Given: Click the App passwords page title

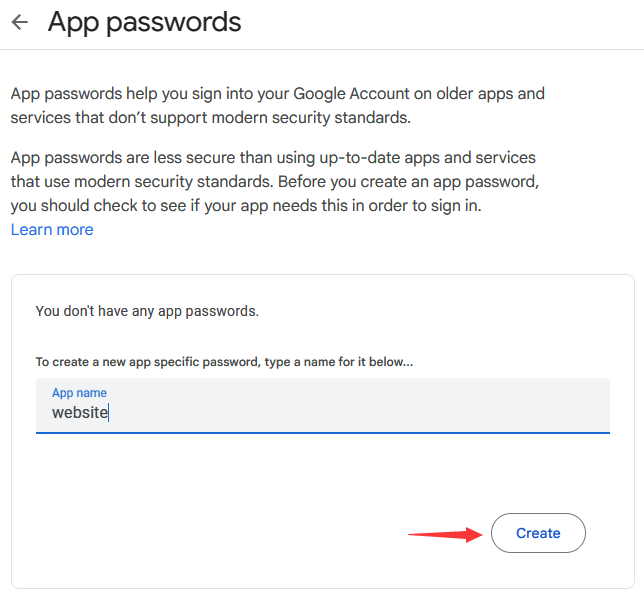Looking at the screenshot, I should [144, 21].
